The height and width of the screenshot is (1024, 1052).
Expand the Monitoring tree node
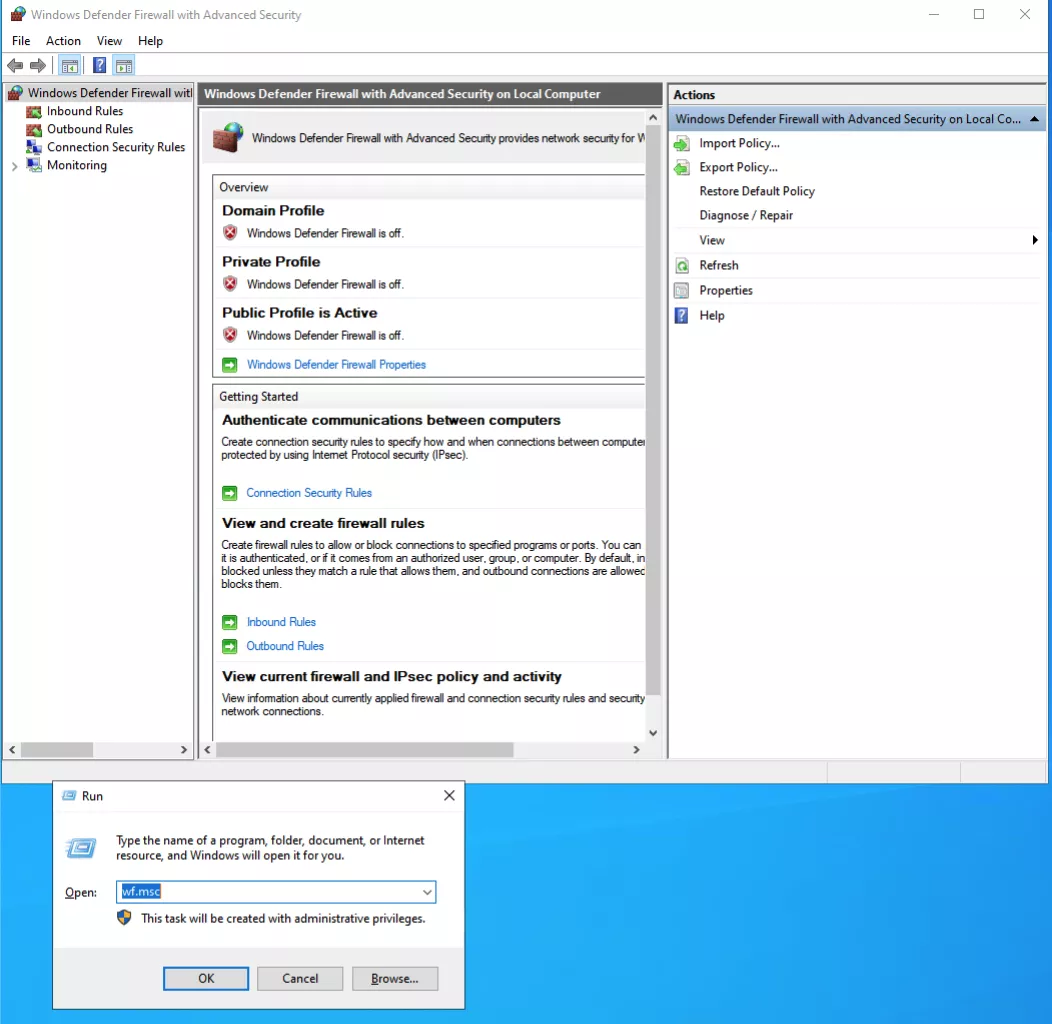pos(13,165)
